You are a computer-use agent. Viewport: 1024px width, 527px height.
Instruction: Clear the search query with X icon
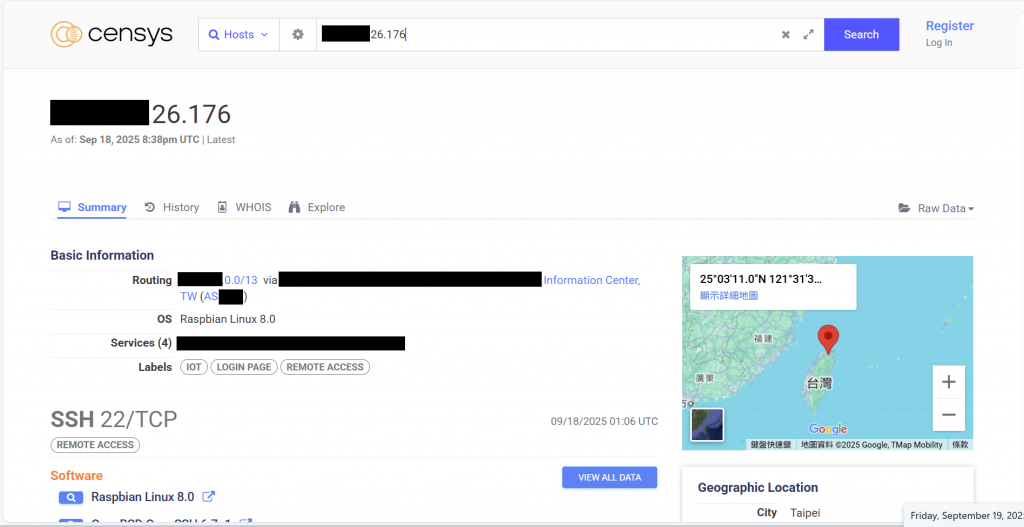tap(786, 35)
